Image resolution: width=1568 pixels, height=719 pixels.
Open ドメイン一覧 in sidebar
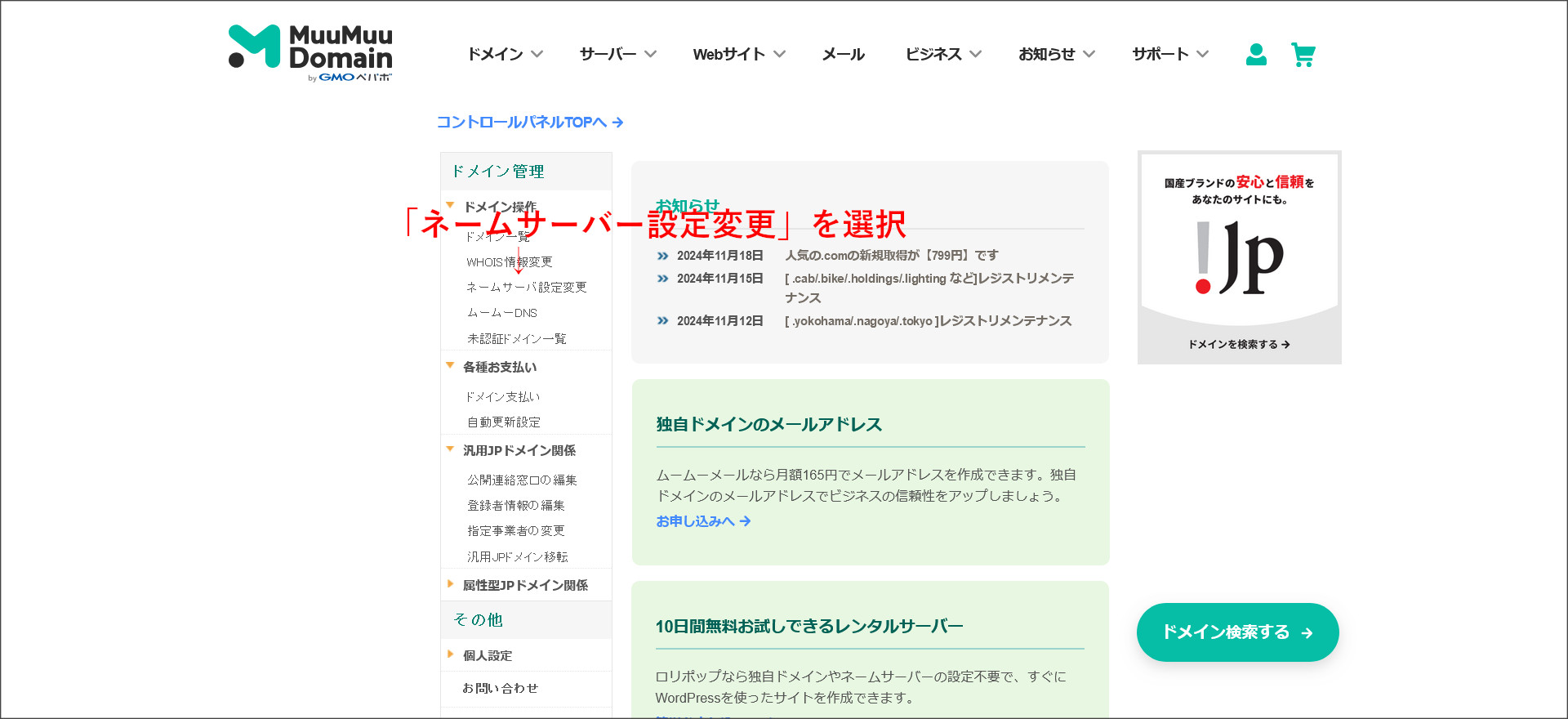pos(497,236)
